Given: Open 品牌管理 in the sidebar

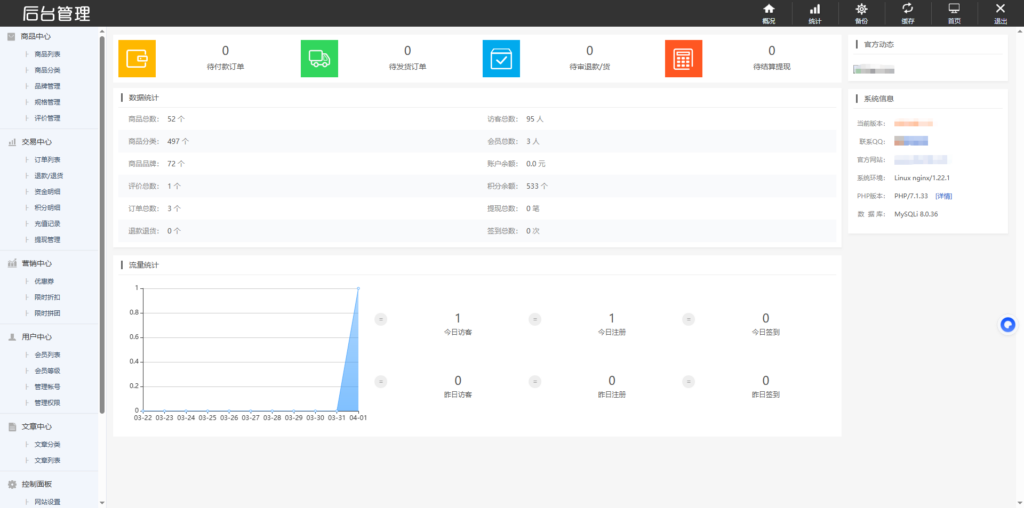Looking at the screenshot, I should [x=47, y=86].
